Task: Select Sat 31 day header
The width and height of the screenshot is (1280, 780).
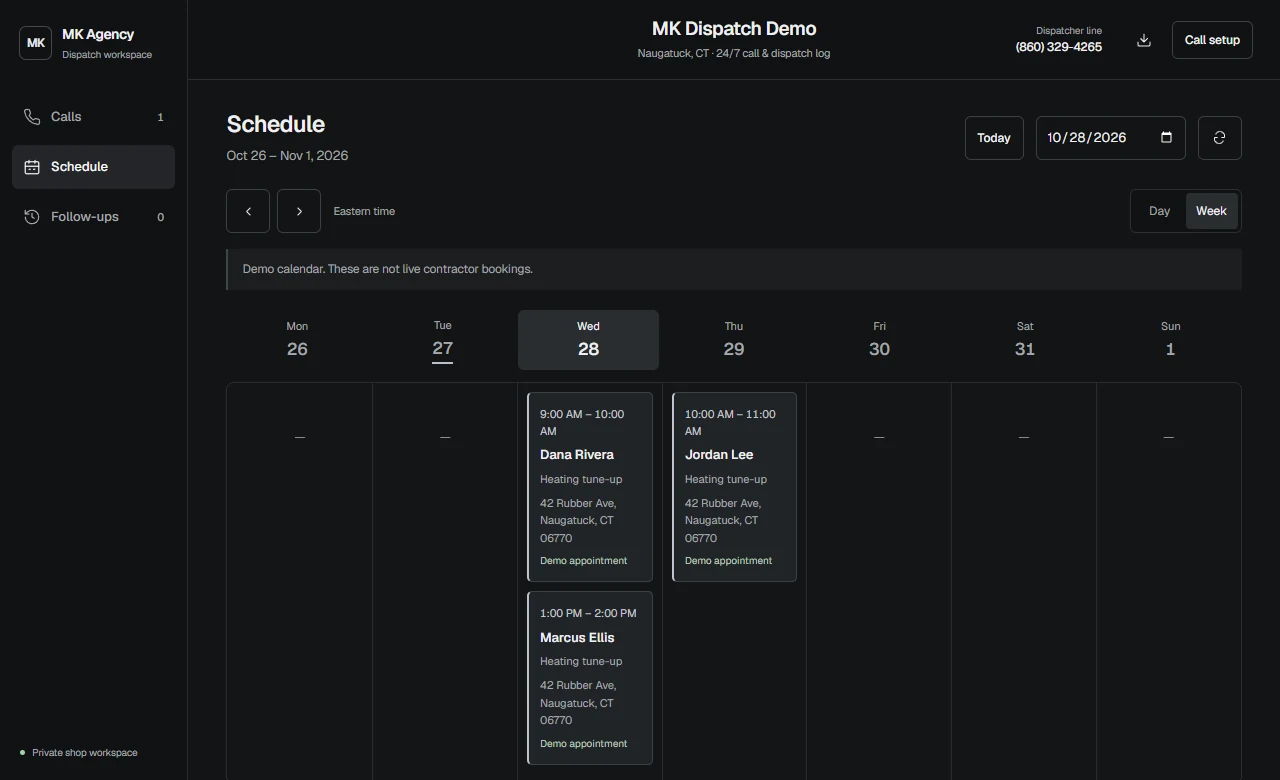Action: (1025, 340)
